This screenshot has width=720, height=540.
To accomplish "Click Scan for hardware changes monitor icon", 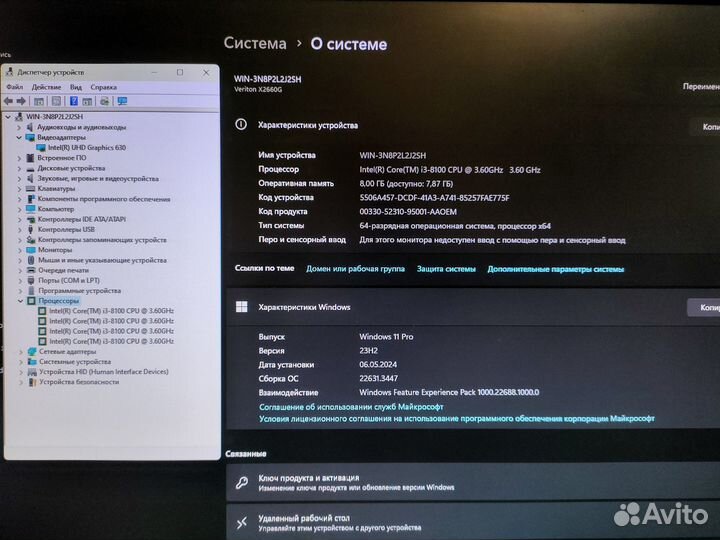I will point(122,101).
